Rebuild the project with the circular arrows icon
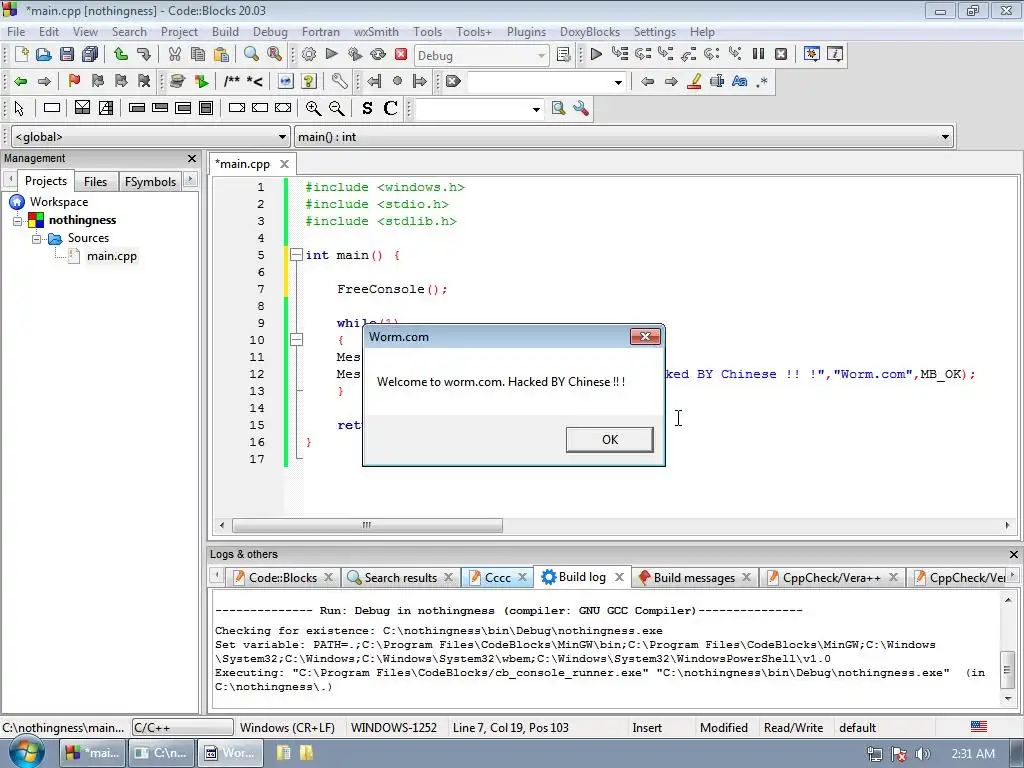Image resolution: width=1024 pixels, height=768 pixels. pos(378,54)
